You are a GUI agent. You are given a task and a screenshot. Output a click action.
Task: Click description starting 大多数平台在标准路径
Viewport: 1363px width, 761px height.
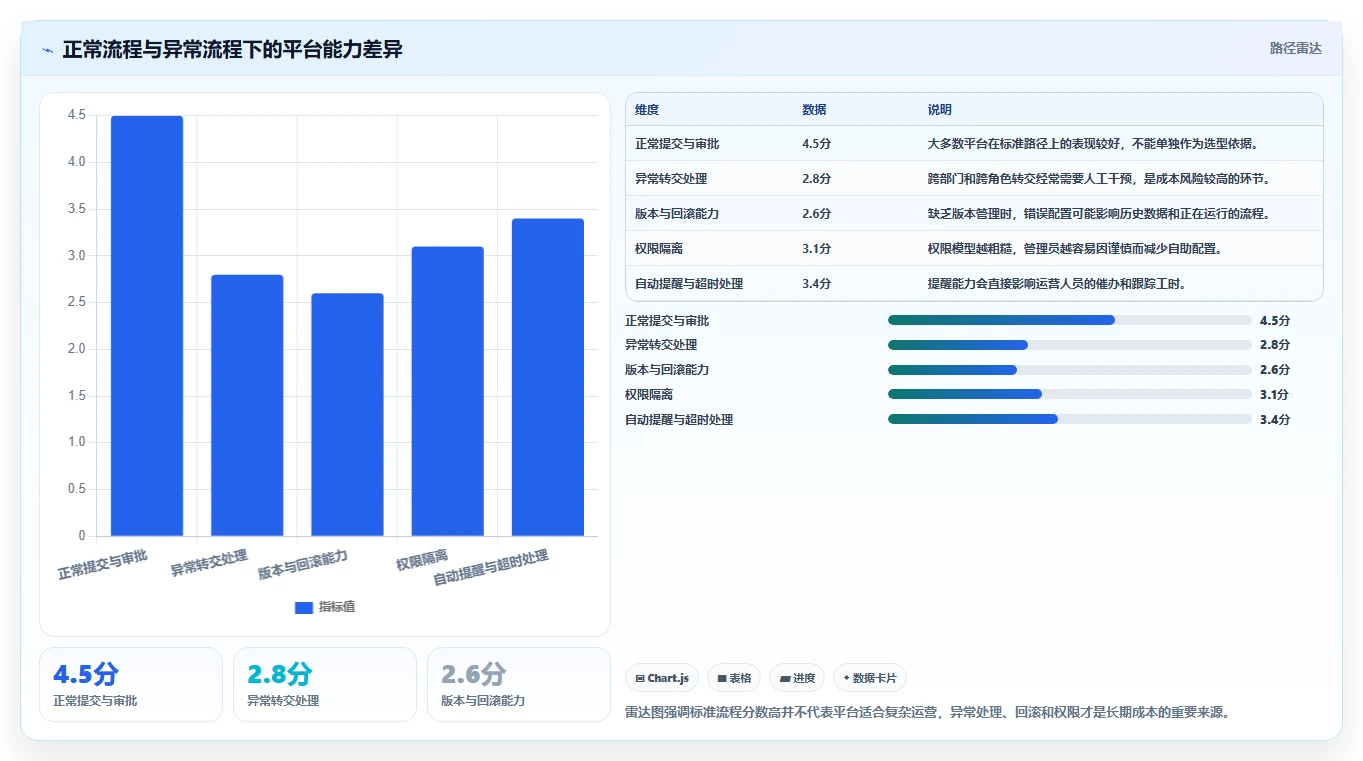[1092, 144]
